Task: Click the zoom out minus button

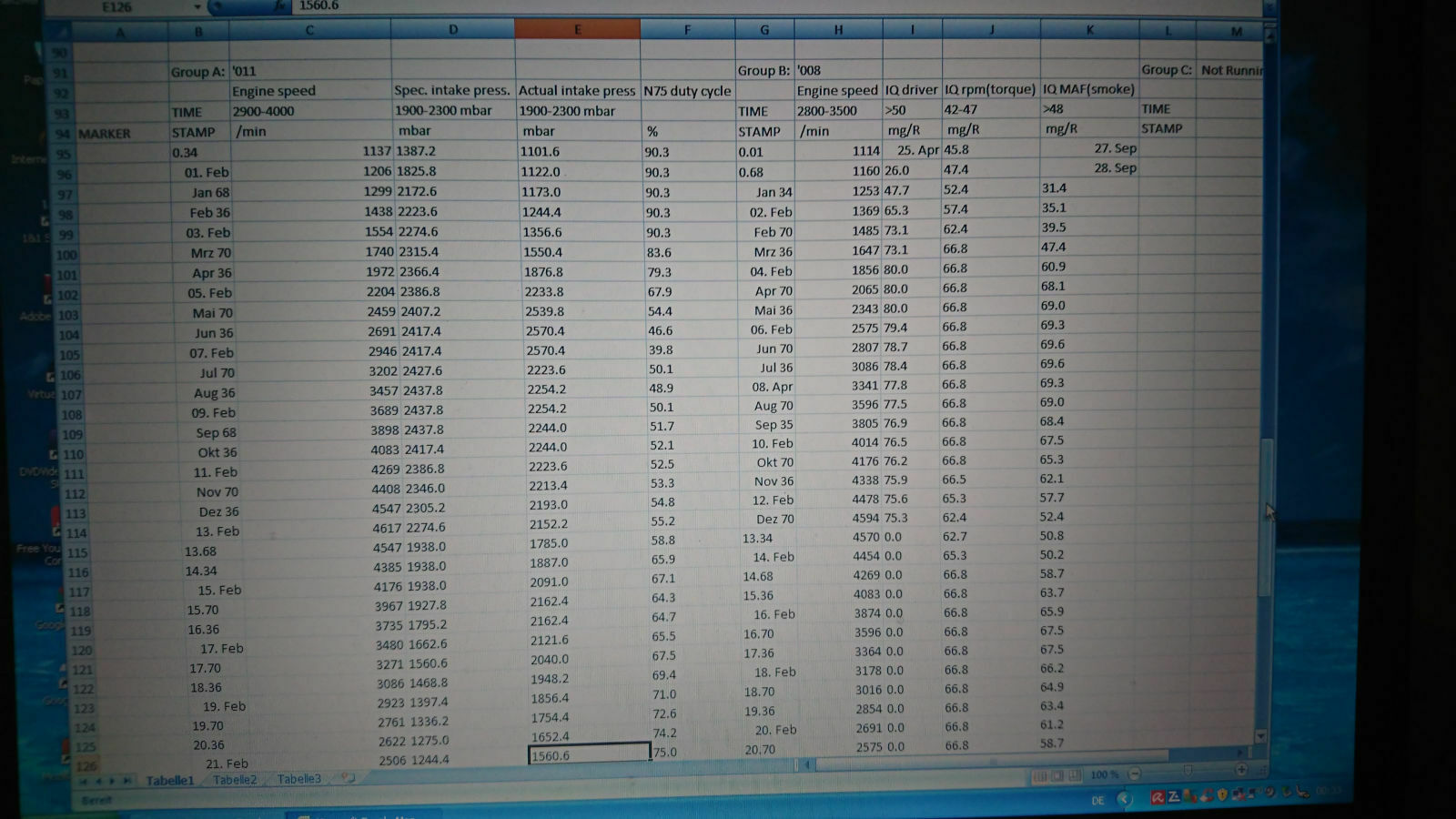Action: point(1134,773)
